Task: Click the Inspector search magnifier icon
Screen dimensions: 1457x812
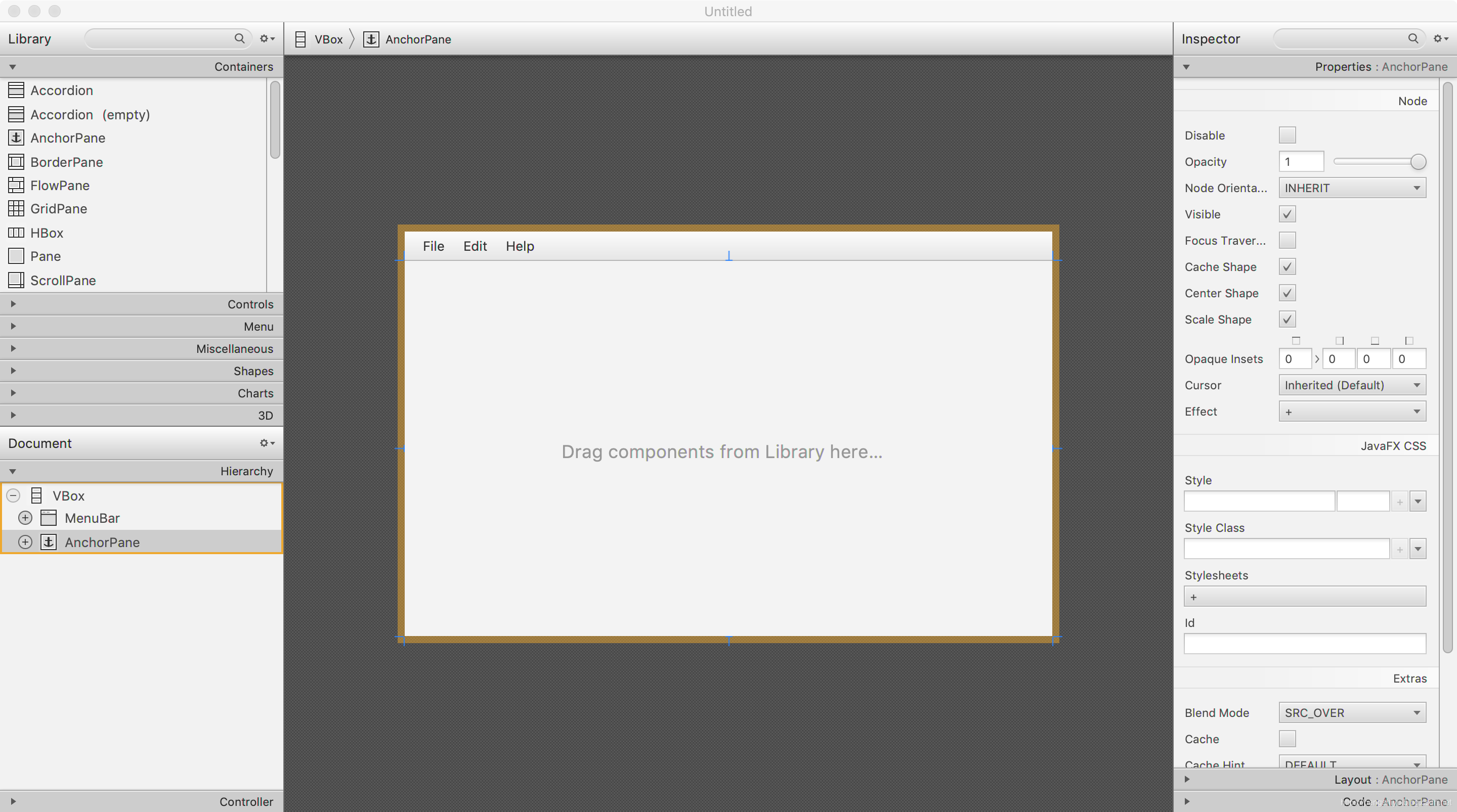Action: tap(1412, 38)
